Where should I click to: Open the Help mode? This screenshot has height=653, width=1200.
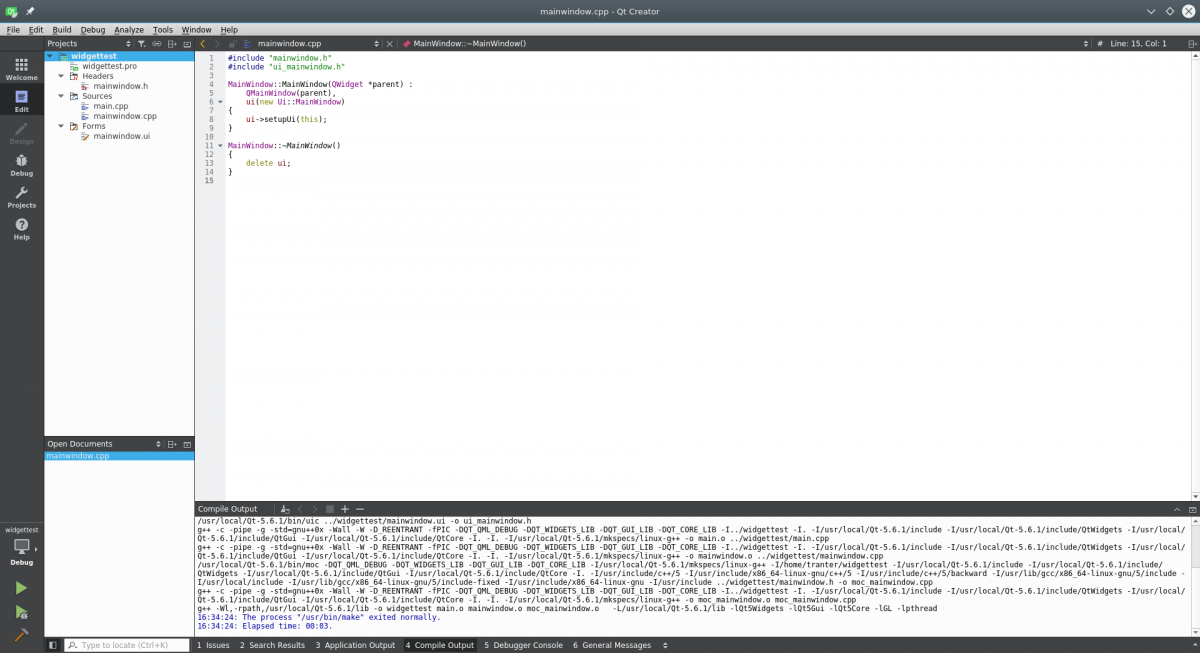21,228
